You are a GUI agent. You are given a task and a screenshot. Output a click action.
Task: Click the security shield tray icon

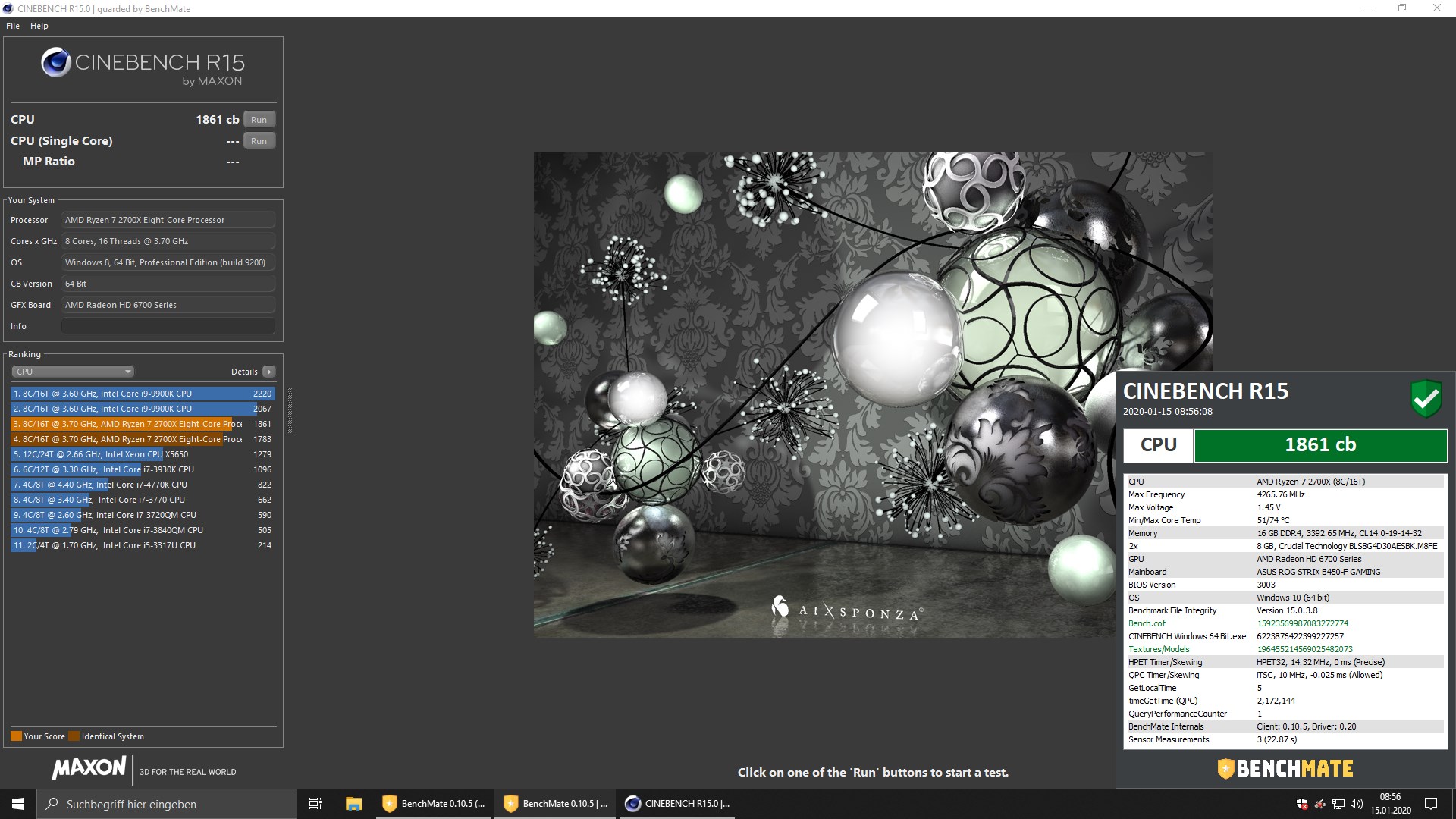click(1302, 804)
